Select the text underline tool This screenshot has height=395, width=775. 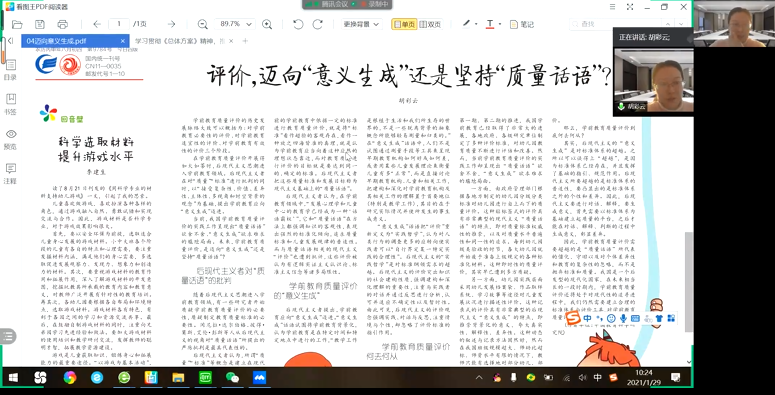[x=490, y=24]
